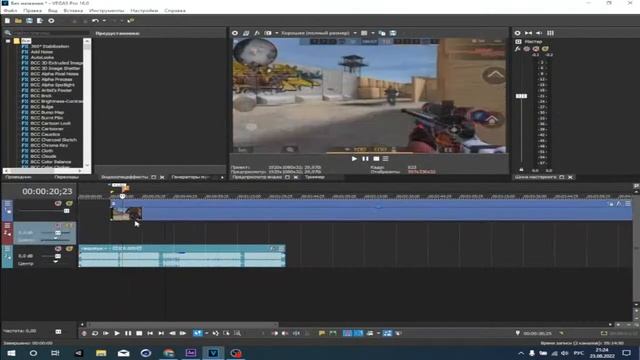Open the Help menu
The height and width of the screenshot is (360, 640).
[175, 11]
